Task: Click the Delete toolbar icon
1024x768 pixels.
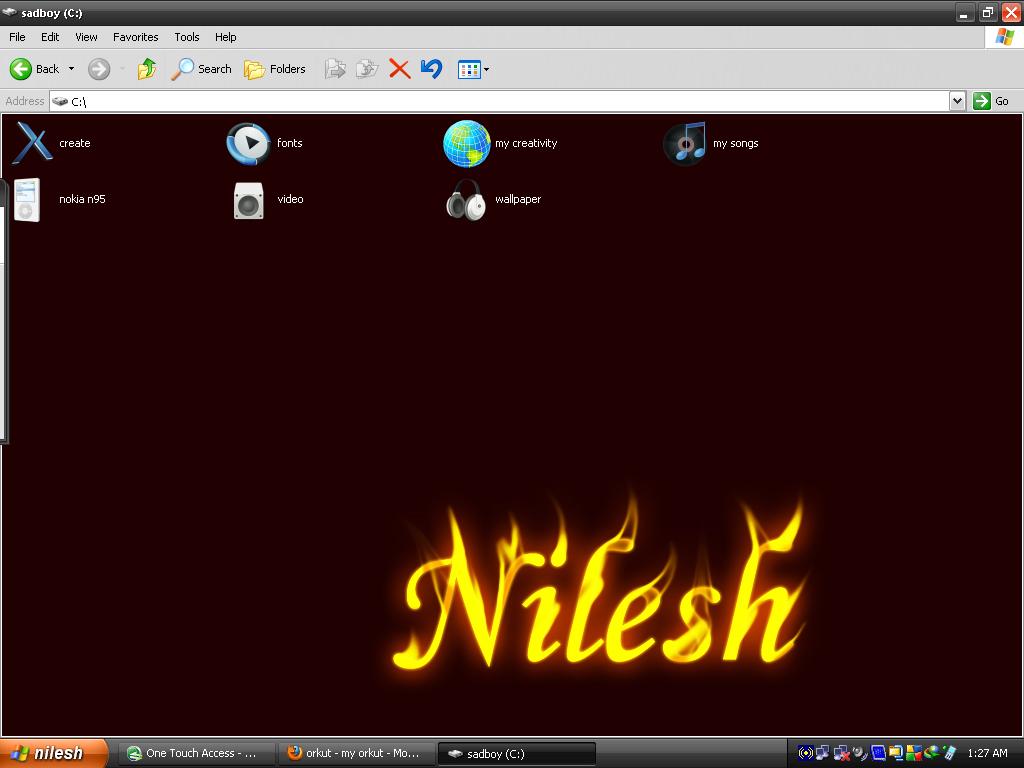Action: [x=399, y=69]
